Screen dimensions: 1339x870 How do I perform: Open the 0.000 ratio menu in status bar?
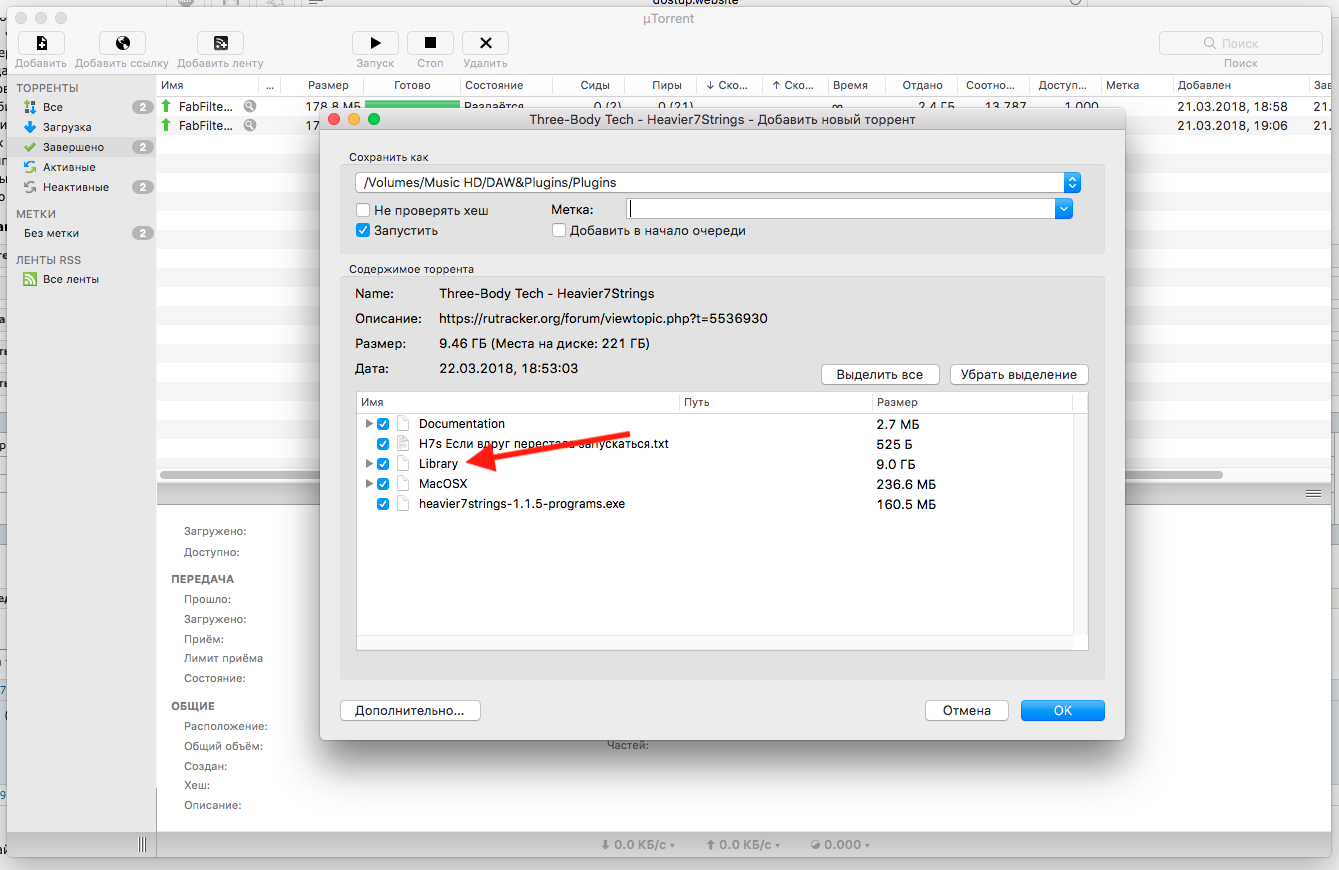(x=839, y=845)
